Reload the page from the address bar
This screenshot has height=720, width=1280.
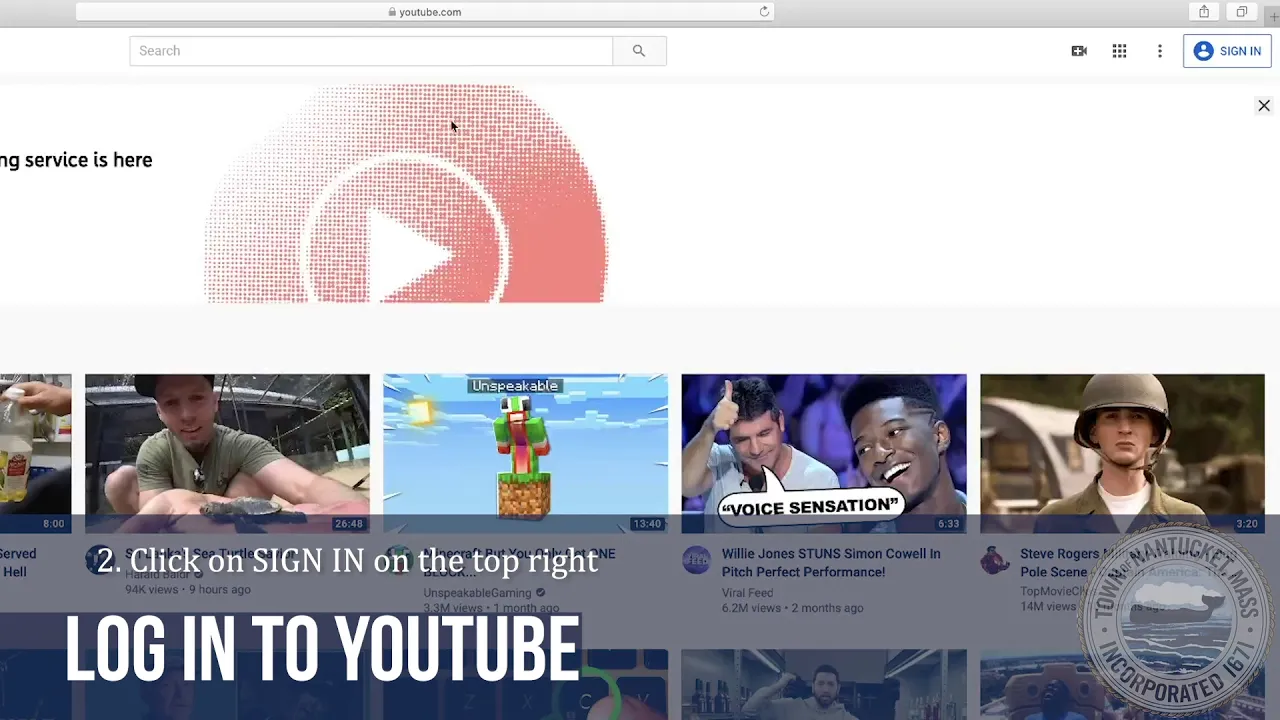764,12
